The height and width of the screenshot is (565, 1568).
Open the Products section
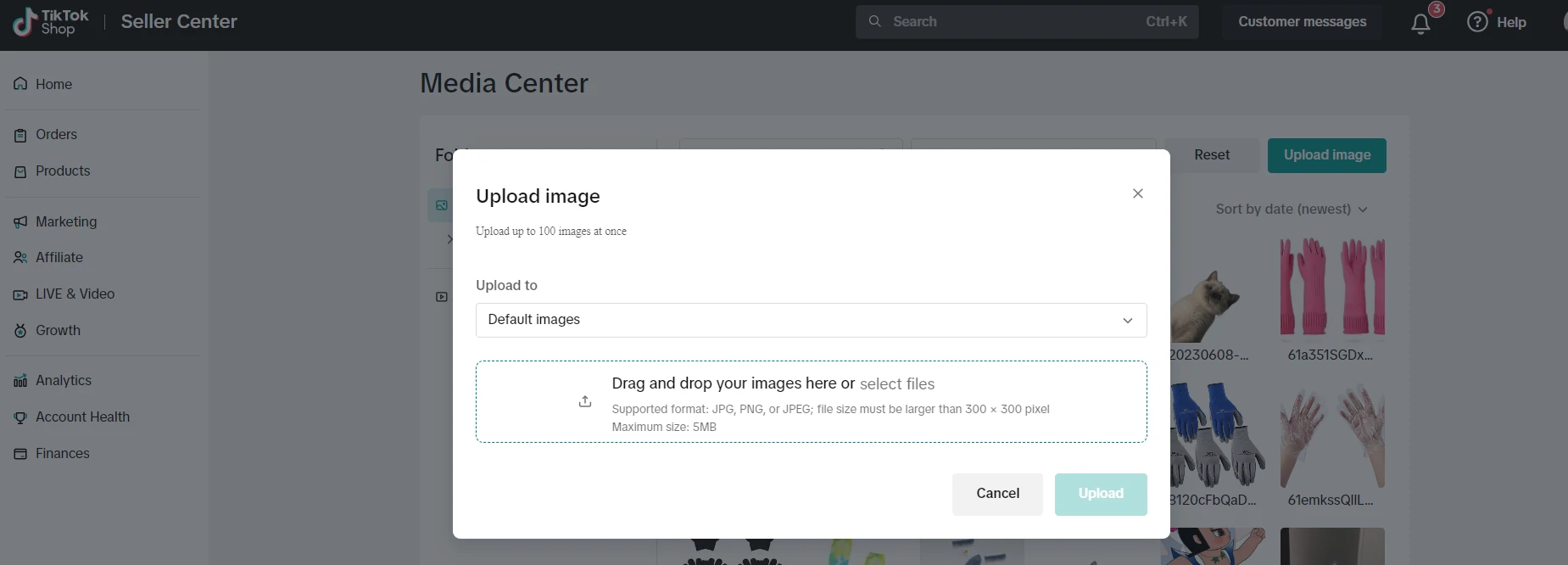point(62,171)
